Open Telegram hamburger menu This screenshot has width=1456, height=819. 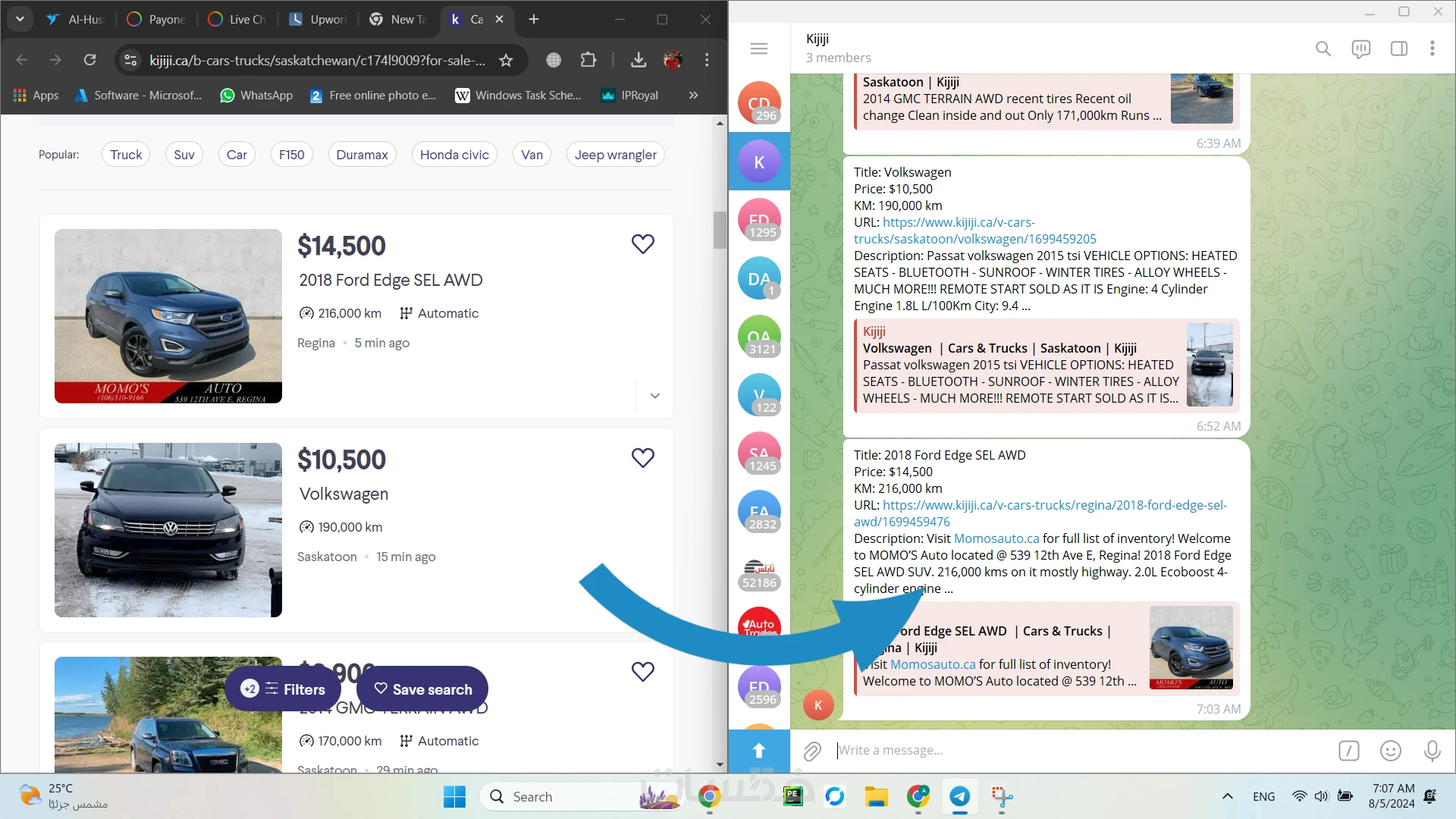759,49
